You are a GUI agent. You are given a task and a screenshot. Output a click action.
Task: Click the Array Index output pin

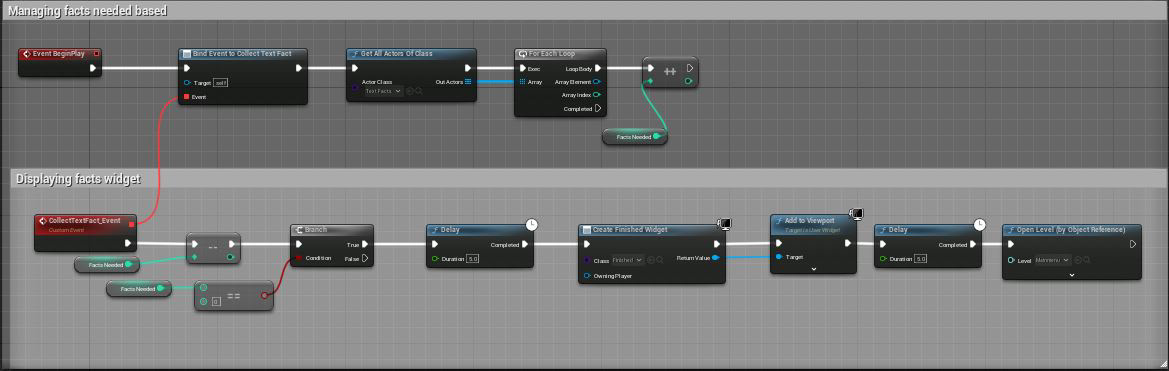pos(597,95)
